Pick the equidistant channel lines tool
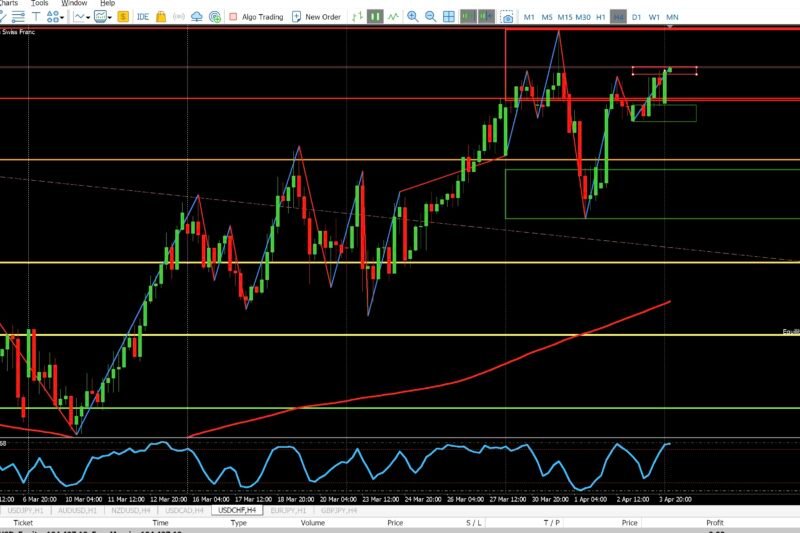Image resolution: width=800 pixels, height=533 pixels. [x=18, y=17]
